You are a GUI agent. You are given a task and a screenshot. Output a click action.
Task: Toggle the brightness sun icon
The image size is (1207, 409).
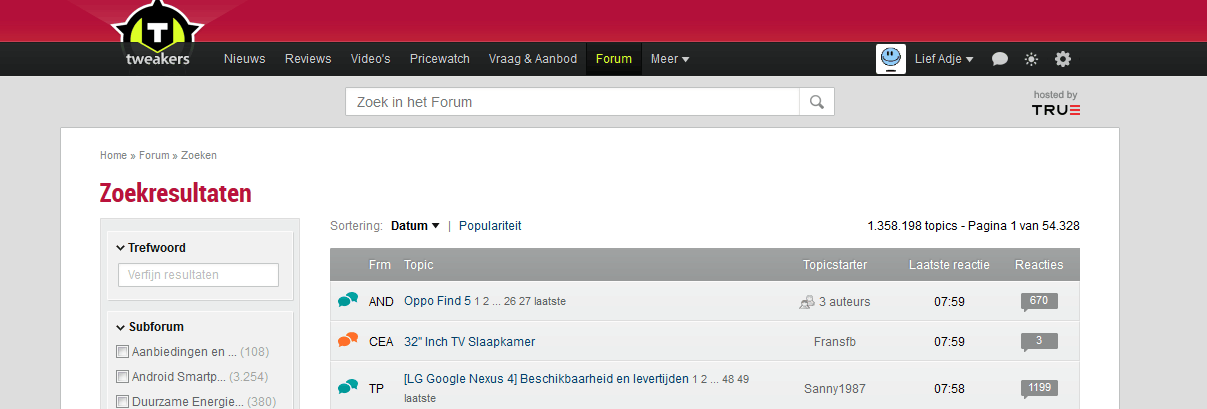[x=1031, y=59]
